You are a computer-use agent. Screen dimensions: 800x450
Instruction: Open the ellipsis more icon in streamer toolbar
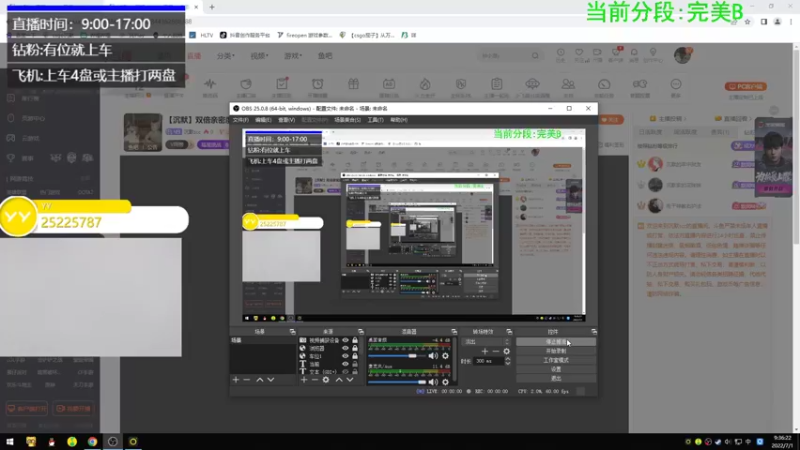point(676,84)
